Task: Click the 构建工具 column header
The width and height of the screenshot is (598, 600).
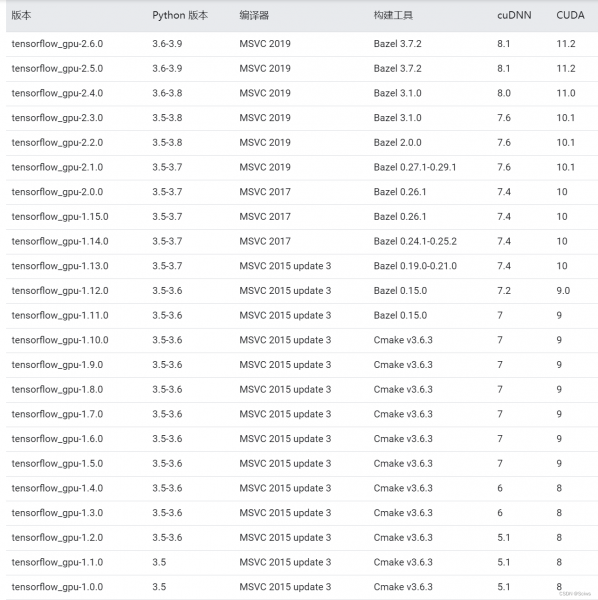Action: click(393, 15)
